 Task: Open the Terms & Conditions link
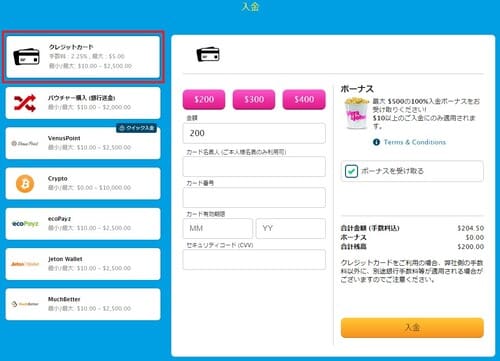(x=415, y=142)
